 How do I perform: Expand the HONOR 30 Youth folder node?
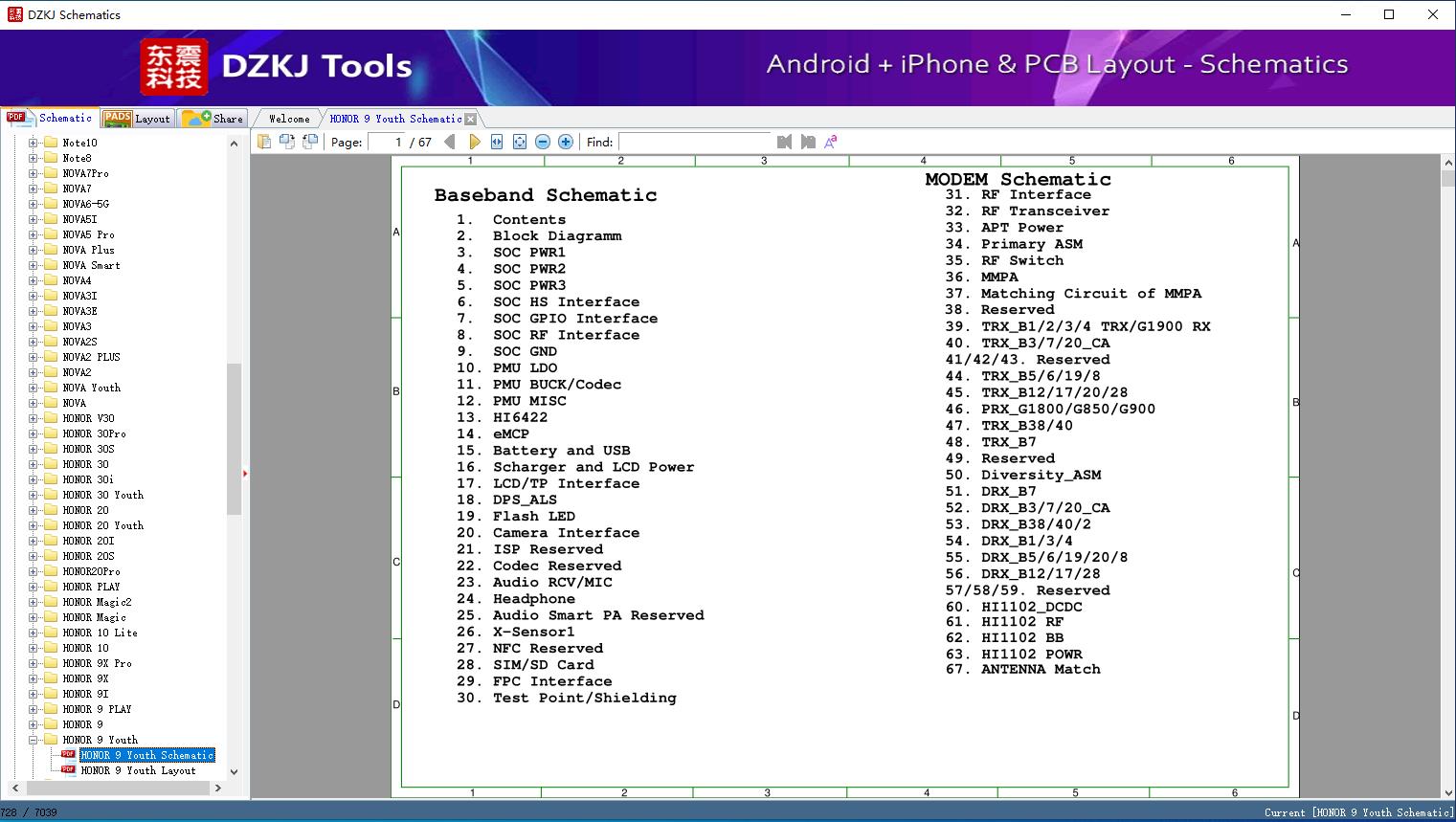point(34,495)
